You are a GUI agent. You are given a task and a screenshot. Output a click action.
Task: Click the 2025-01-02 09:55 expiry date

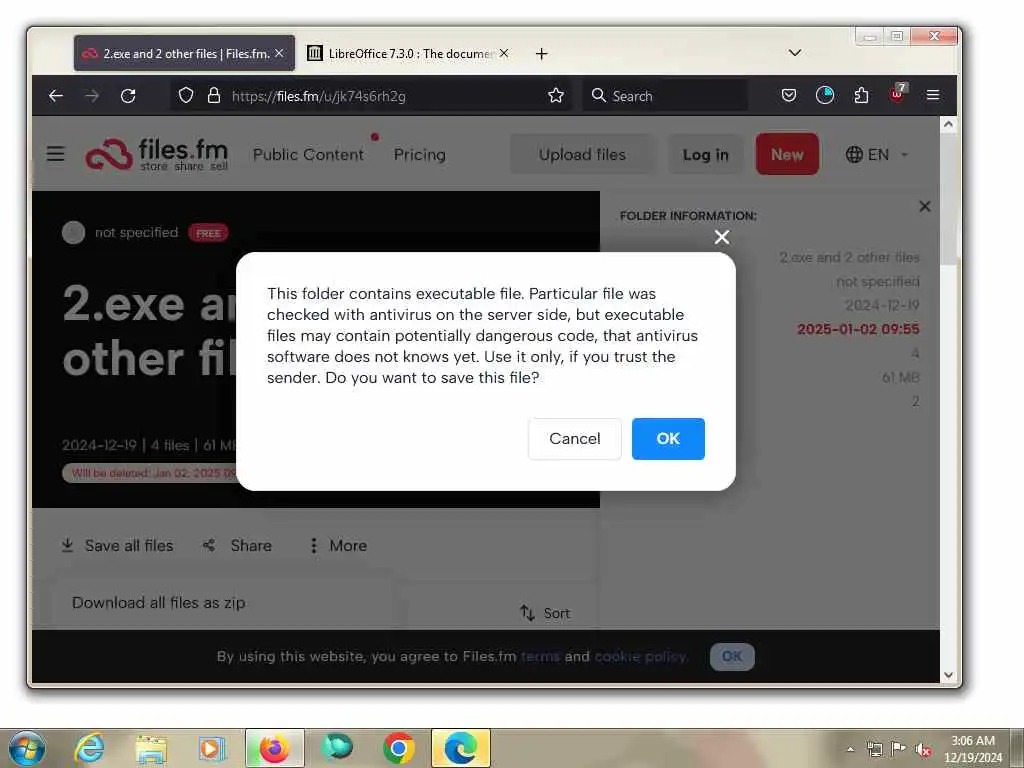point(858,329)
